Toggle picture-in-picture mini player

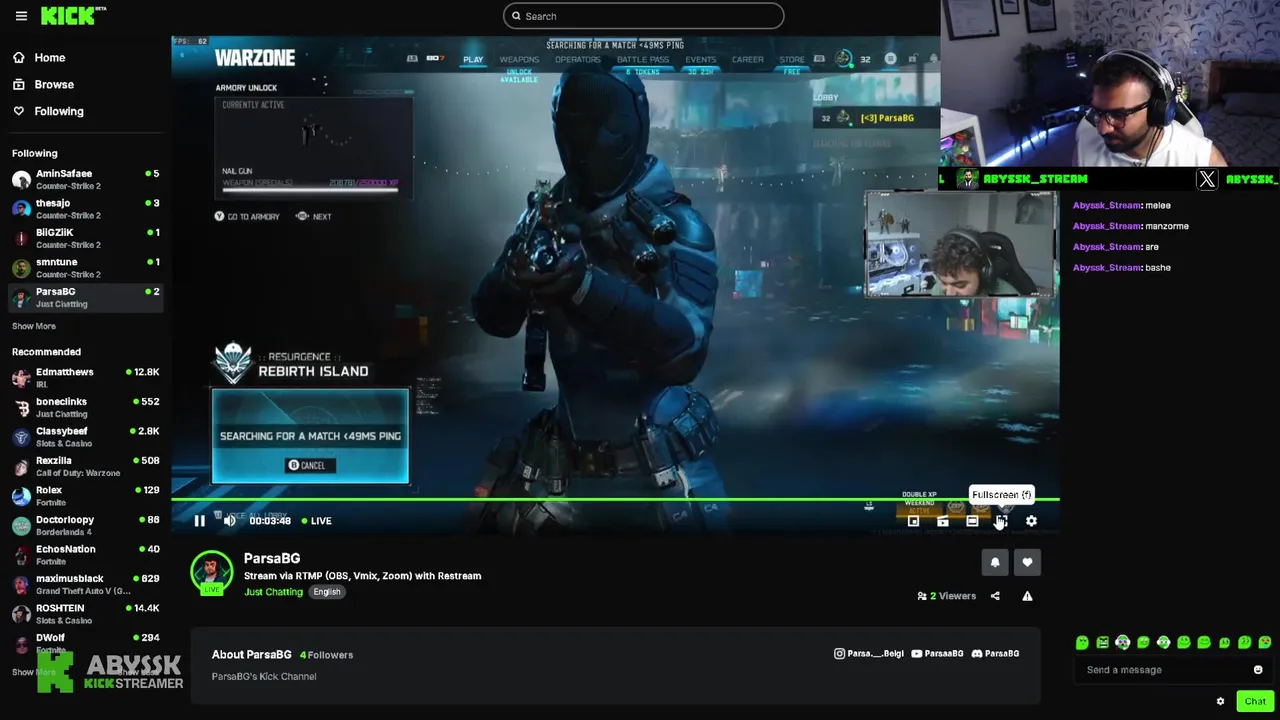[913, 521]
